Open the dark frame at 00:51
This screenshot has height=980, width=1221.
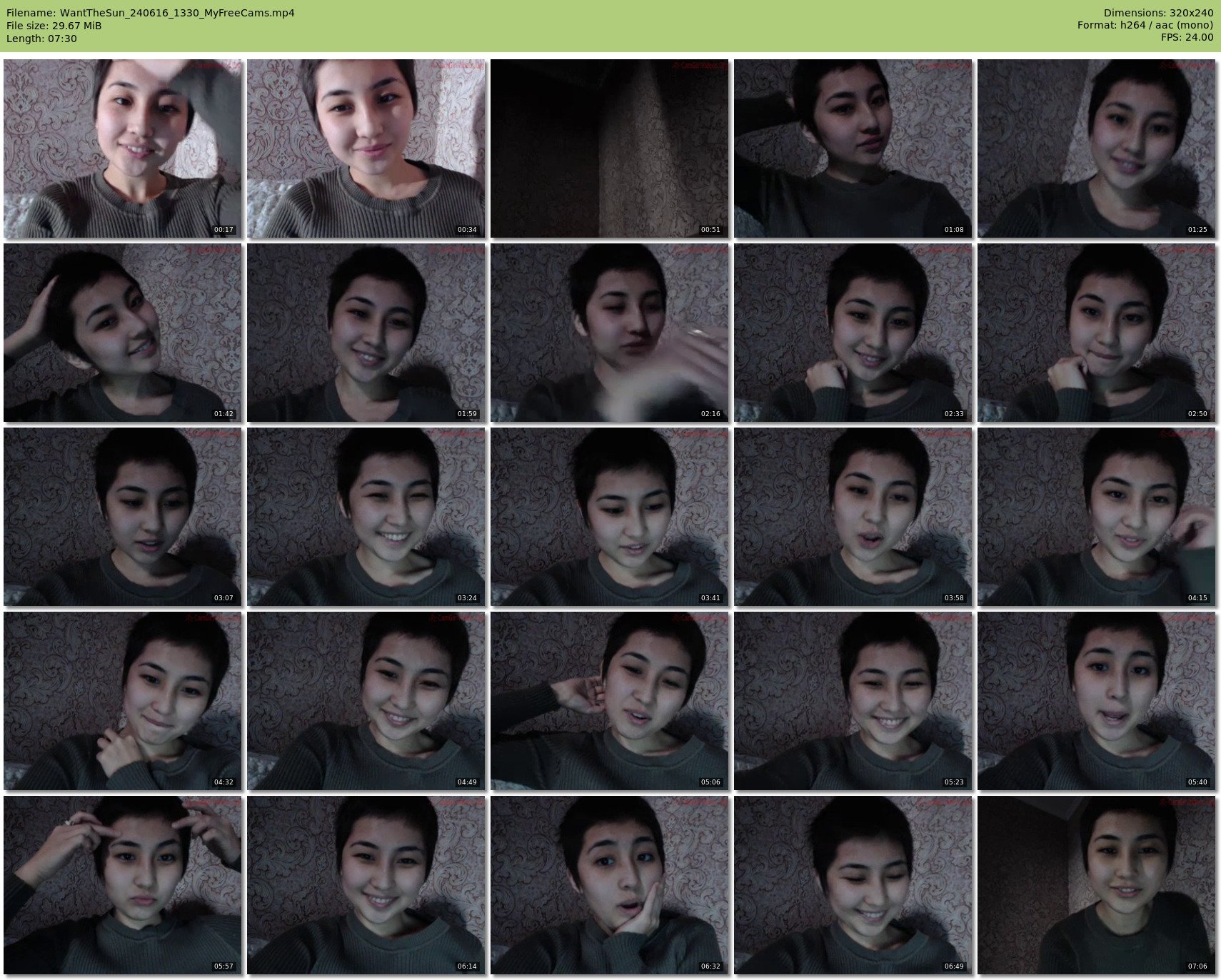[x=610, y=148]
